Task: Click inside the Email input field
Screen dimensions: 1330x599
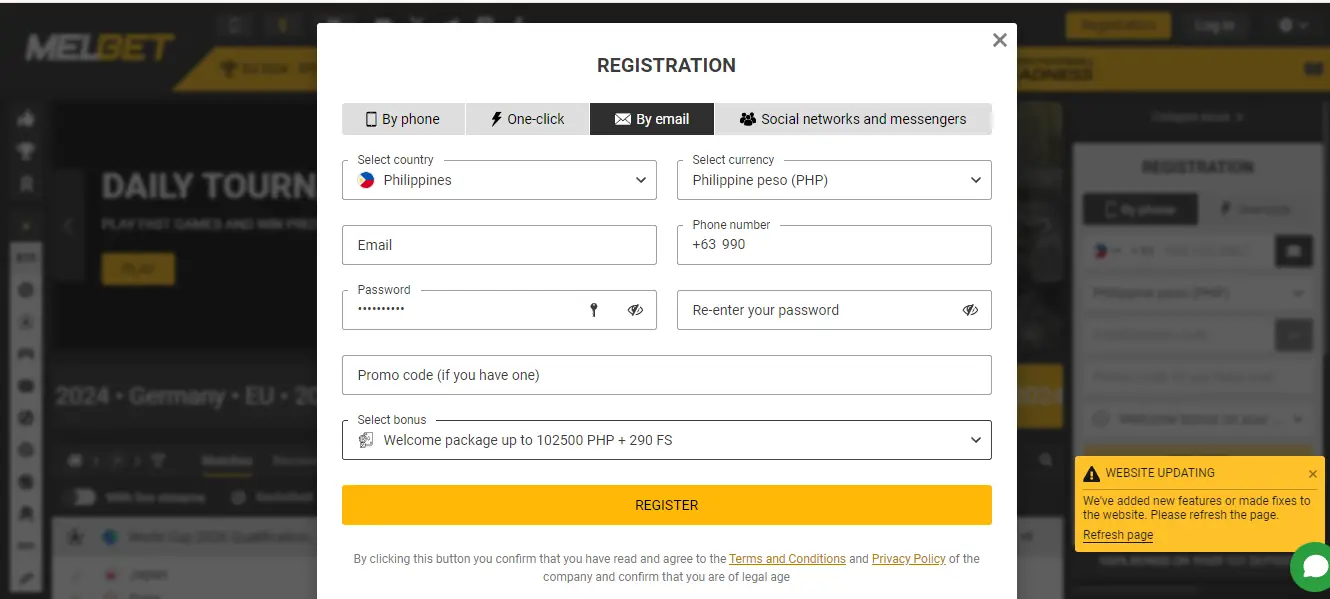Action: pyautogui.click(x=499, y=244)
